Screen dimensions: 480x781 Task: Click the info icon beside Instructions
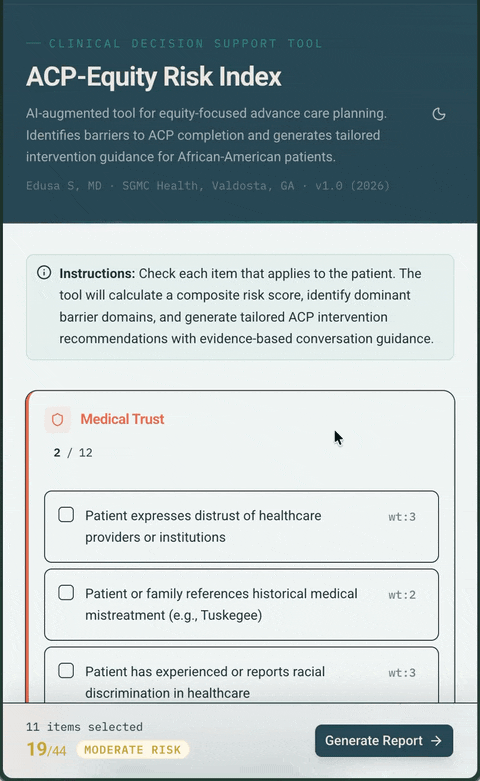pos(44,272)
